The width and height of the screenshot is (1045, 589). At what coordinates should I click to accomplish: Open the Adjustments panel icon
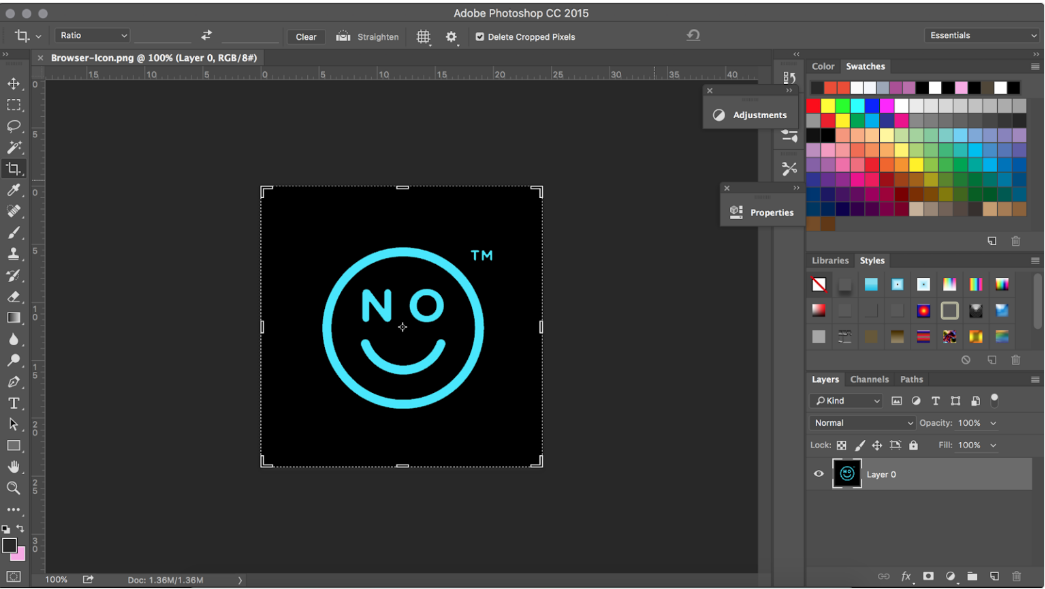[x=718, y=114]
